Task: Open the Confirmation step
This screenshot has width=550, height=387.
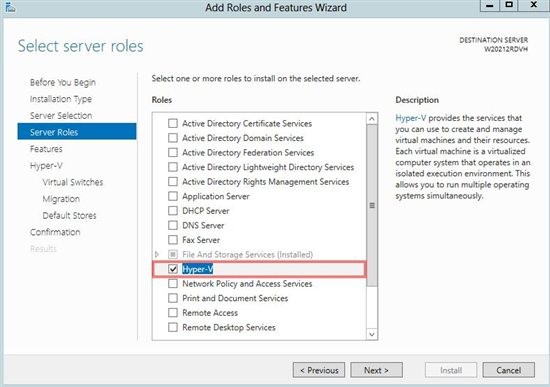Action: click(x=55, y=232)
